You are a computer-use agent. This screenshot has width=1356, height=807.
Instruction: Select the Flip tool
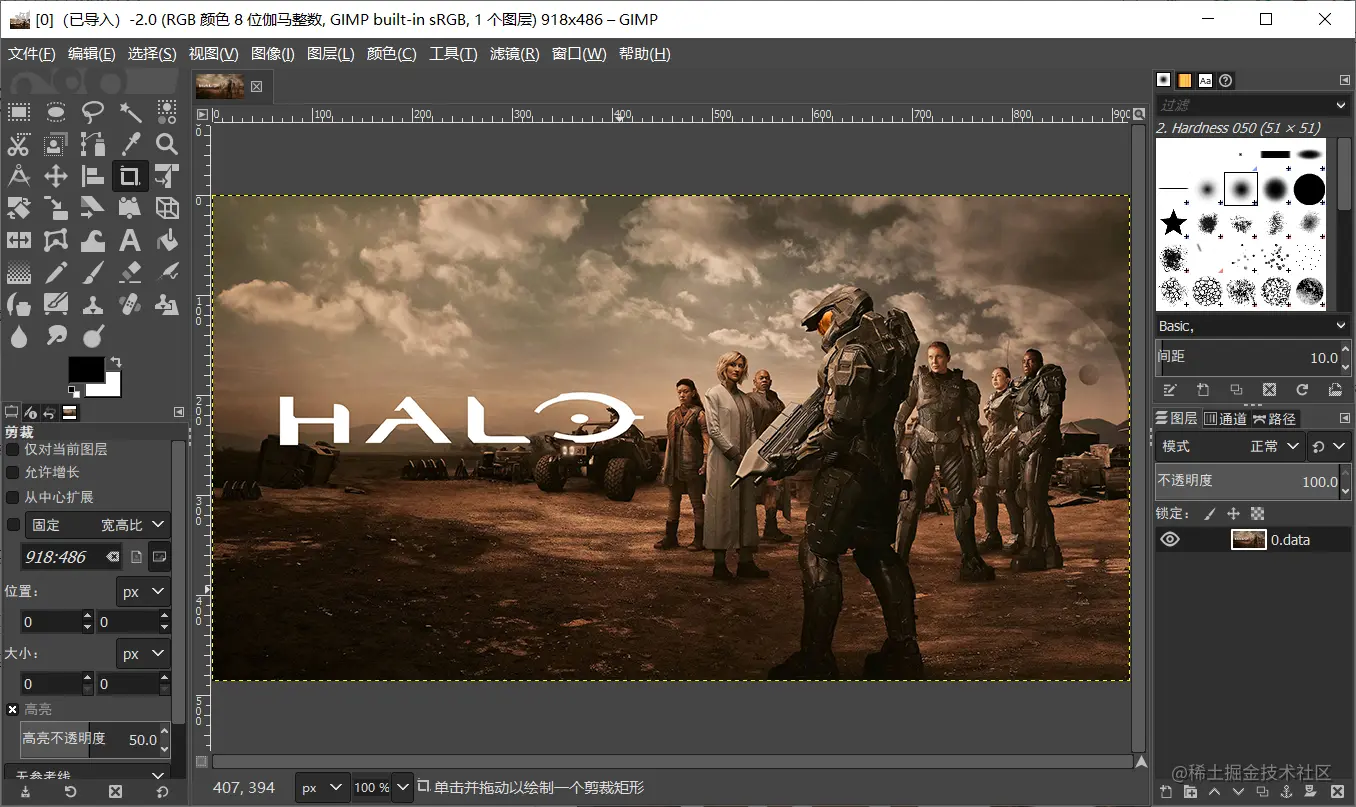[x=19, y=241]
